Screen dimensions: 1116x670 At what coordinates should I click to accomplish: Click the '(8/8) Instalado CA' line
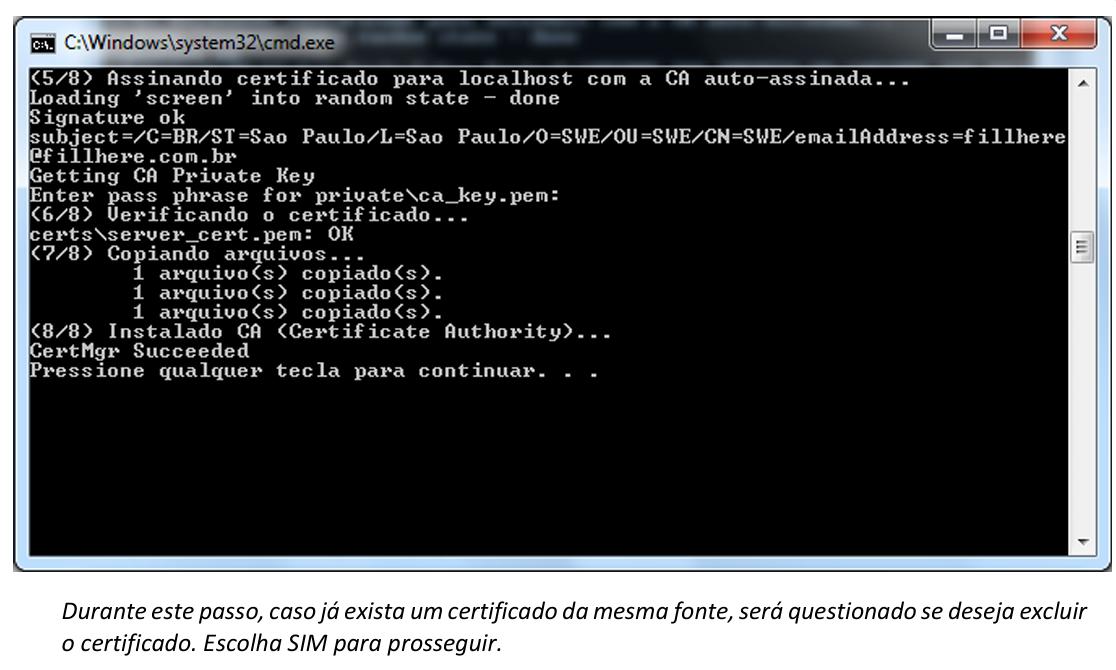[320, 332]
